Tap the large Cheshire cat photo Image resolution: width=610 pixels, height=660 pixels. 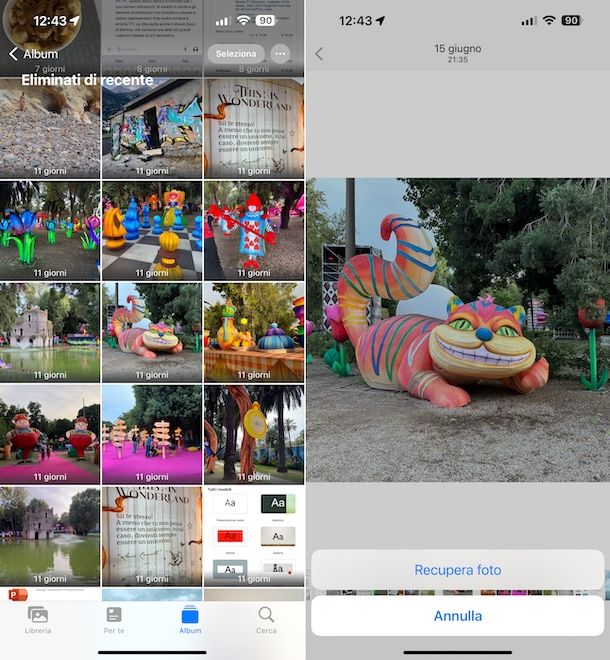pyautogui.click(x=458, y=330)
